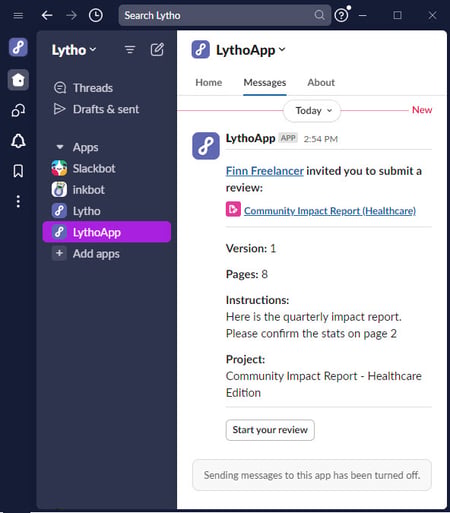The height and width of the screenshot is (513, 450).
Task: Open the Home icon in rail
Action: (x=18, y=80)
